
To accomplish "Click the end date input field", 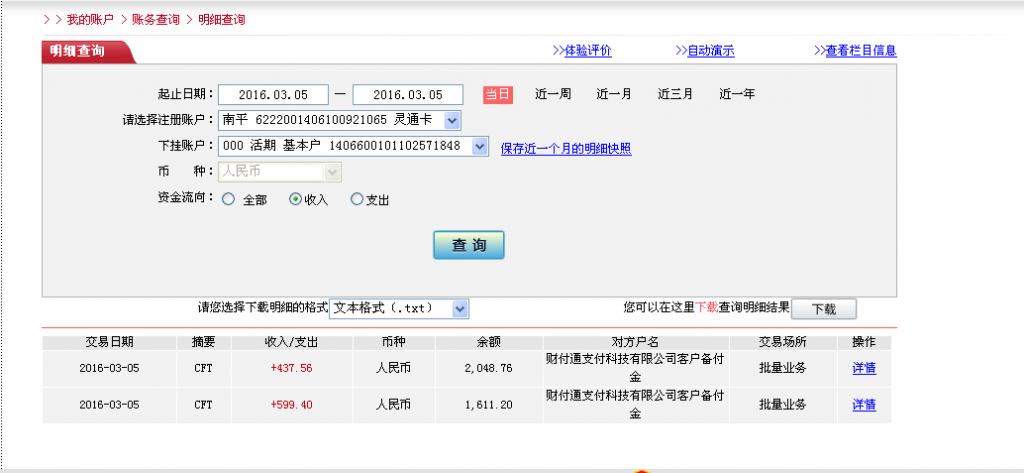I will click(408, 95).
